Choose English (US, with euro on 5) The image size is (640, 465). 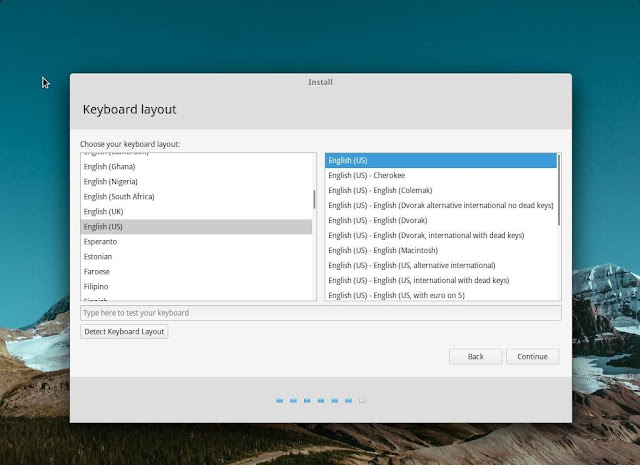[441, 295]
